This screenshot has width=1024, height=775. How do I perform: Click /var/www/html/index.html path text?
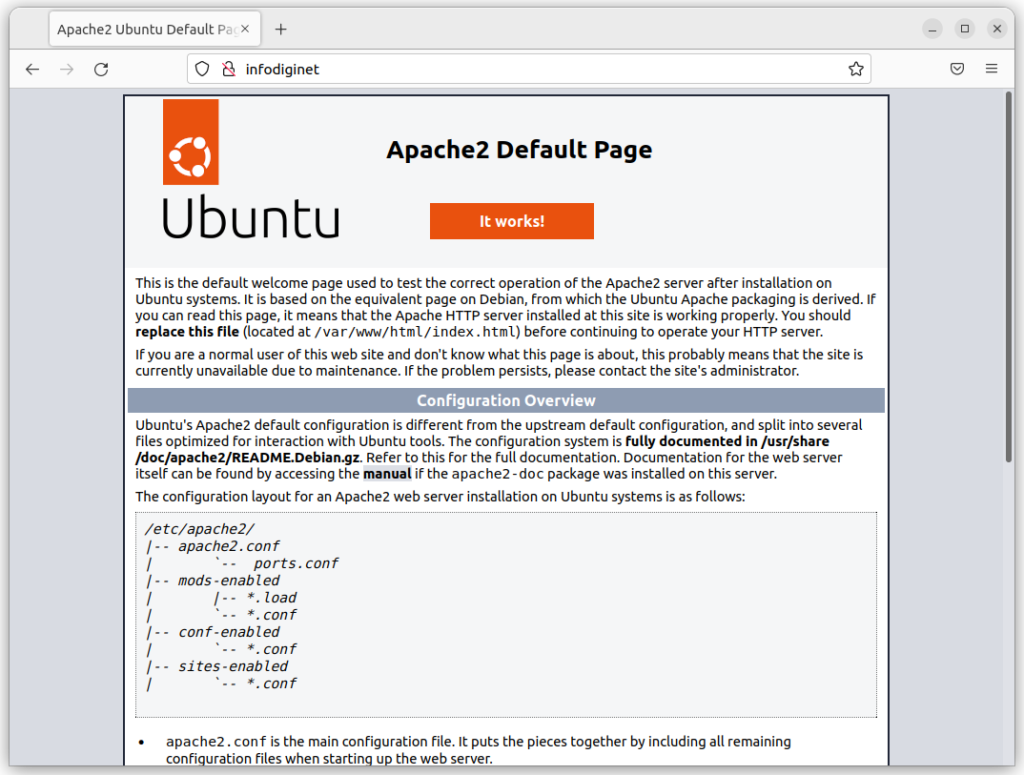417,332
